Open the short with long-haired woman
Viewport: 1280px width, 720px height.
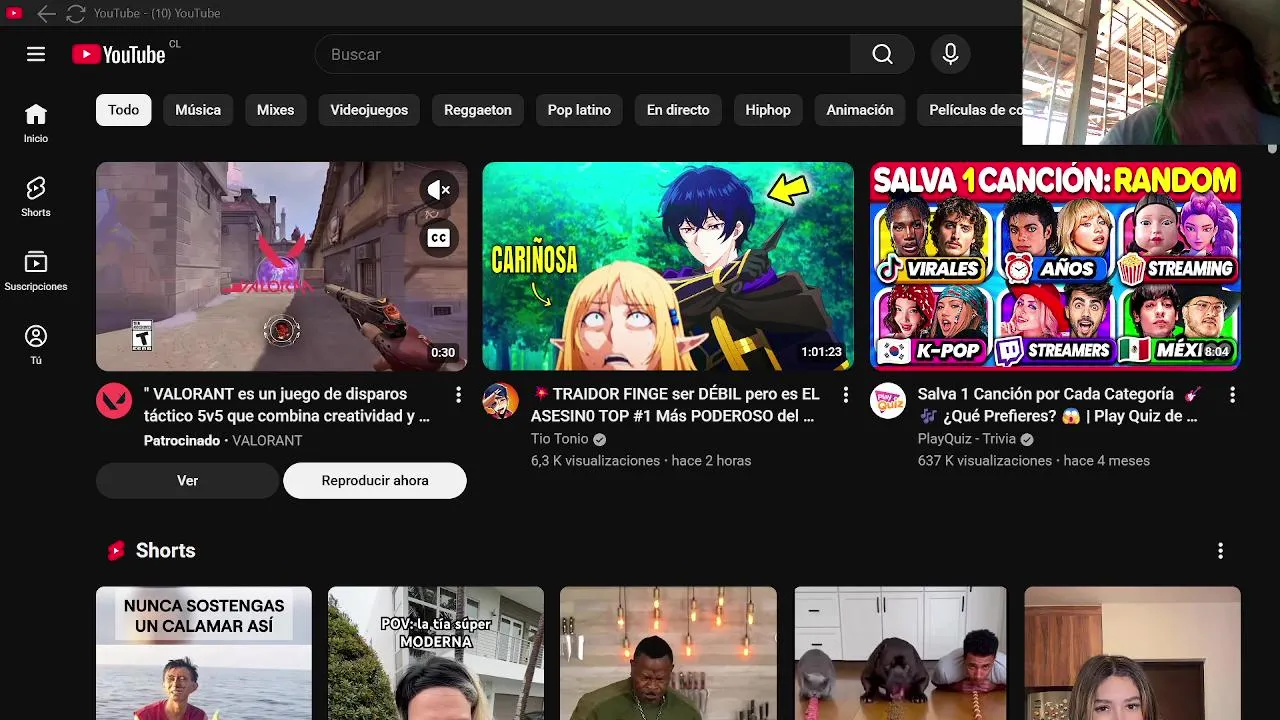pos(1132,653)
